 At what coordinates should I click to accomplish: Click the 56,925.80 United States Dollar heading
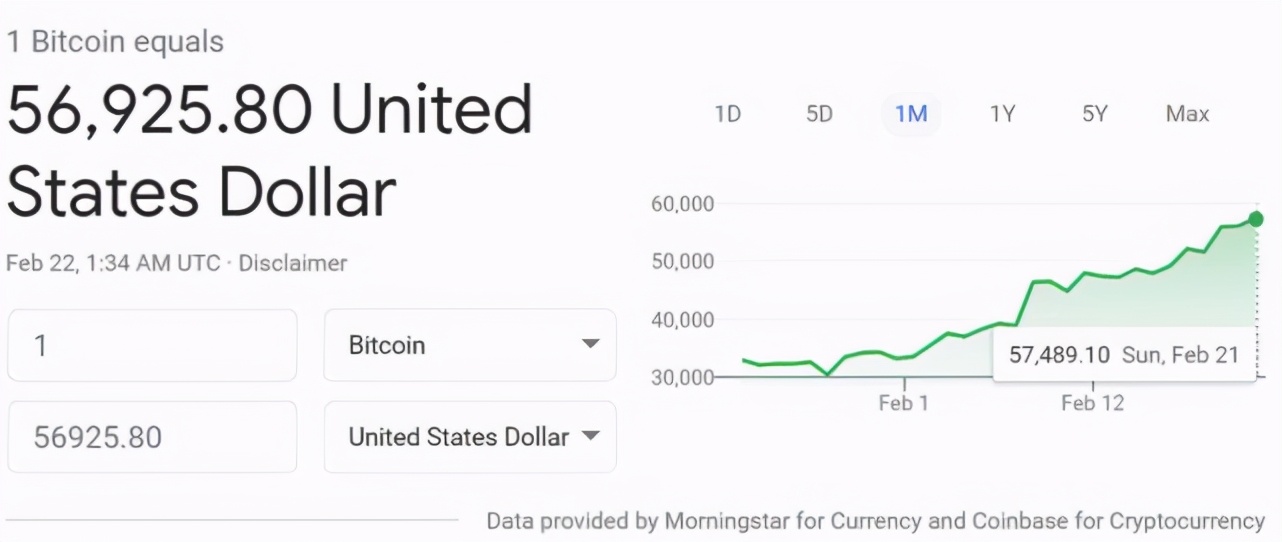270,150
